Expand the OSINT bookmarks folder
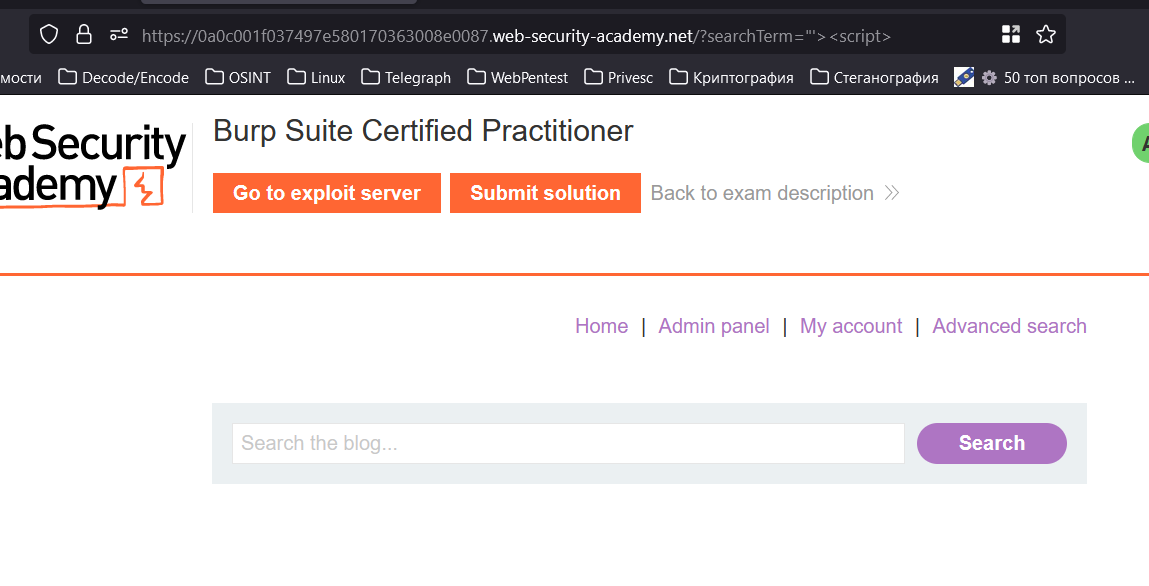Viewport: 1149px width, 586px height. coord(238,77)
